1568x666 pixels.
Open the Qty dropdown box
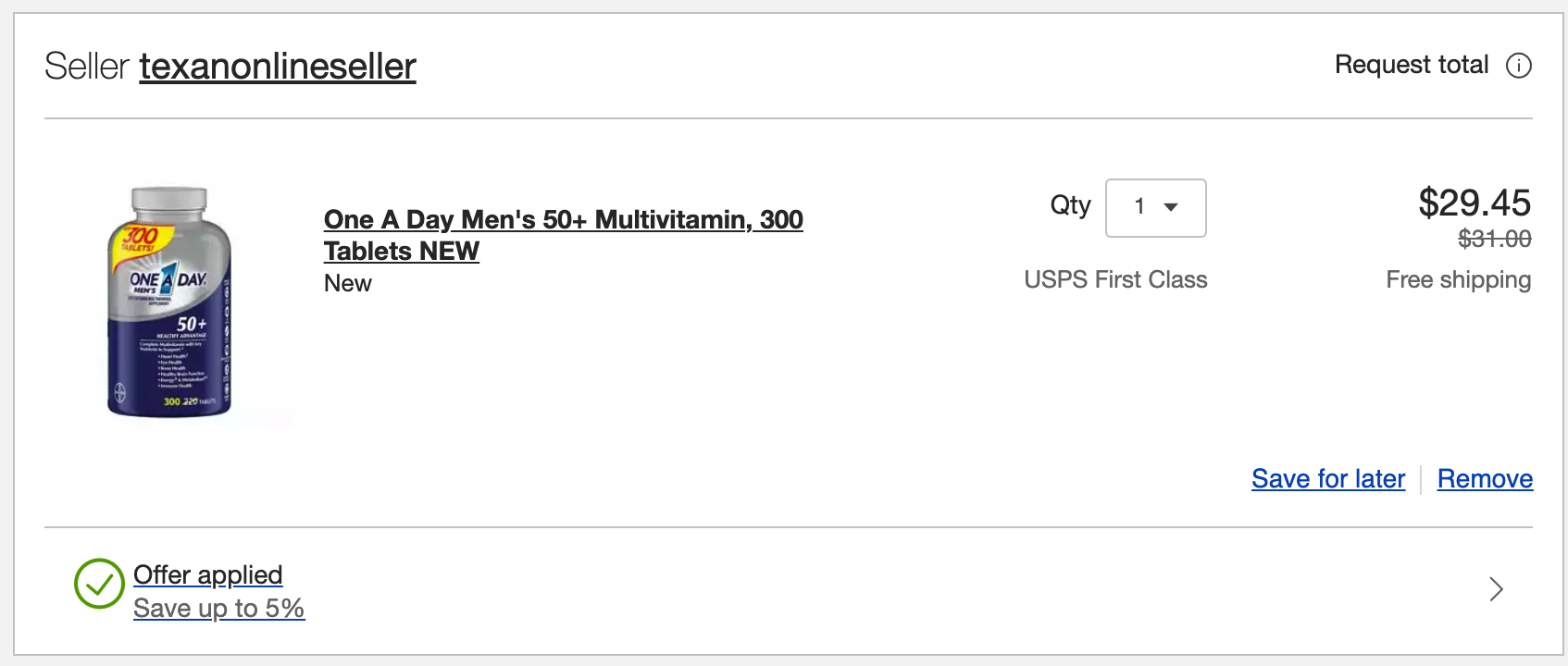[1155, 207]
